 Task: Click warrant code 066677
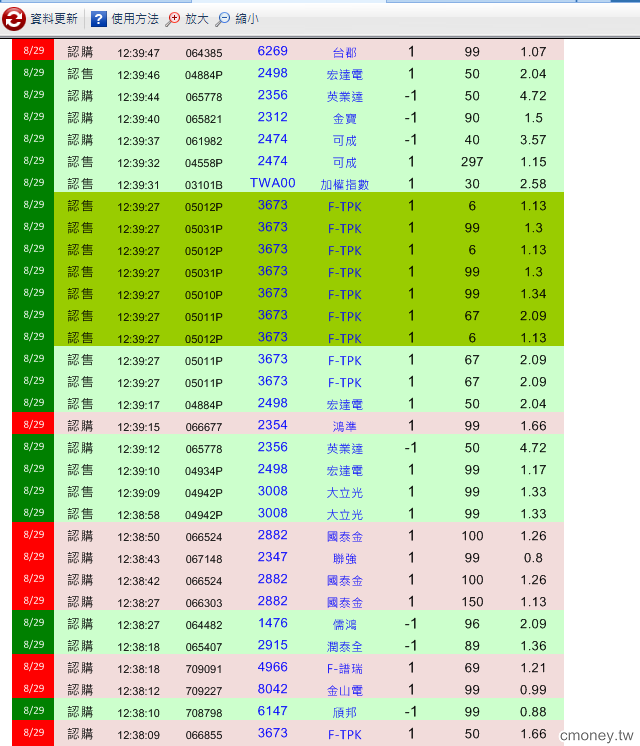[204, 427]
